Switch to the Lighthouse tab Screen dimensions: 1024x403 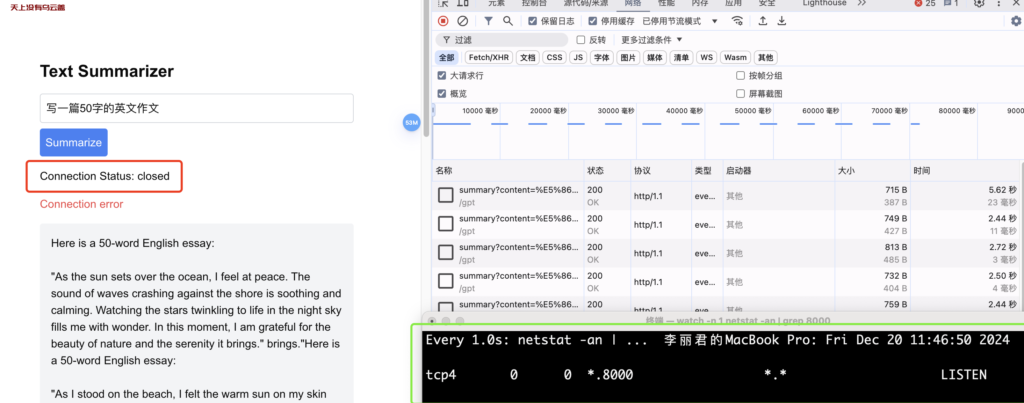click(824, 3)
